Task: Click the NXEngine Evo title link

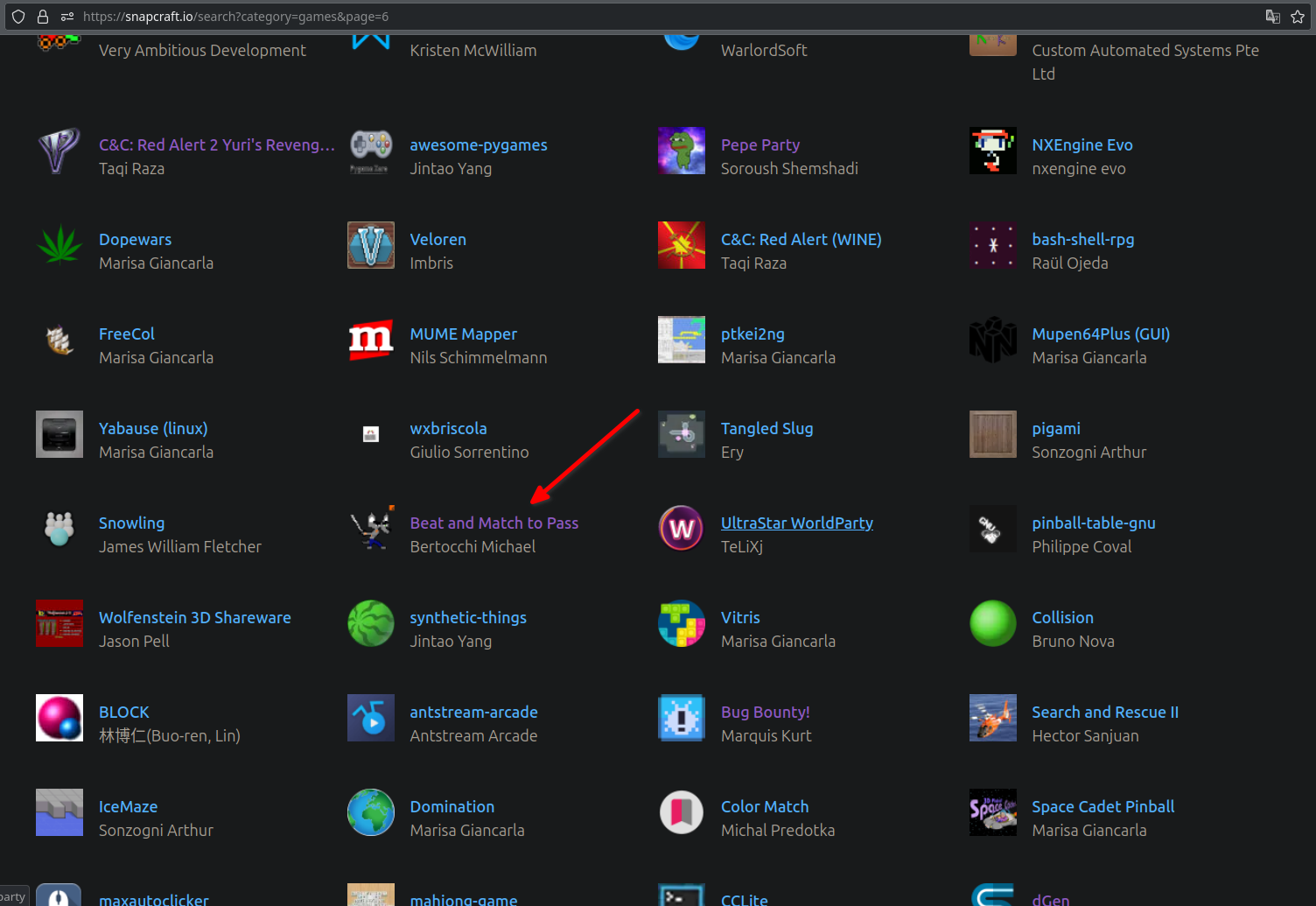Action: pyautogui.click(x=1081, y=144)
